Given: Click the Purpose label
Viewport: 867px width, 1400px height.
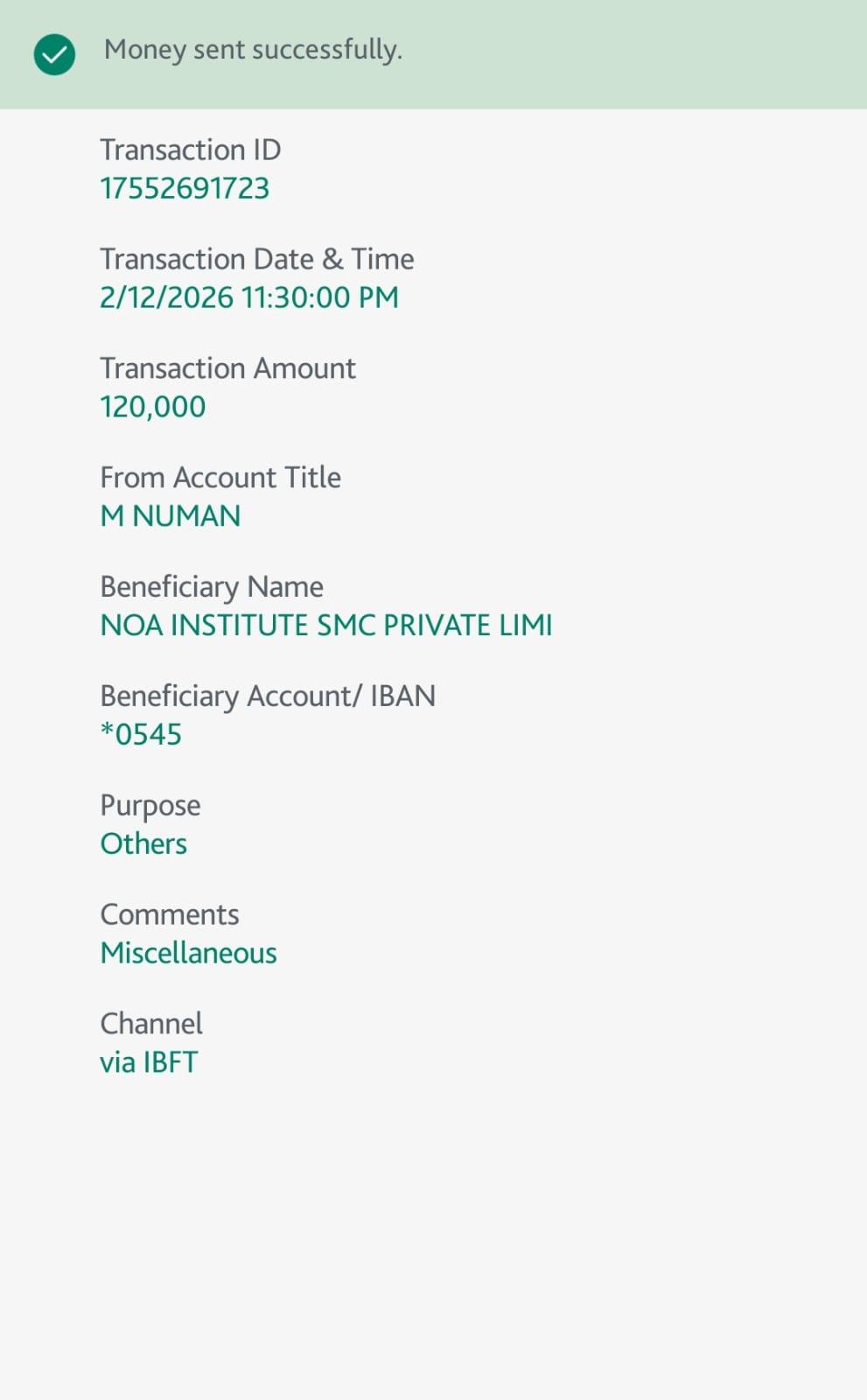Looking at the screenshot, I should tap(150, 805).
